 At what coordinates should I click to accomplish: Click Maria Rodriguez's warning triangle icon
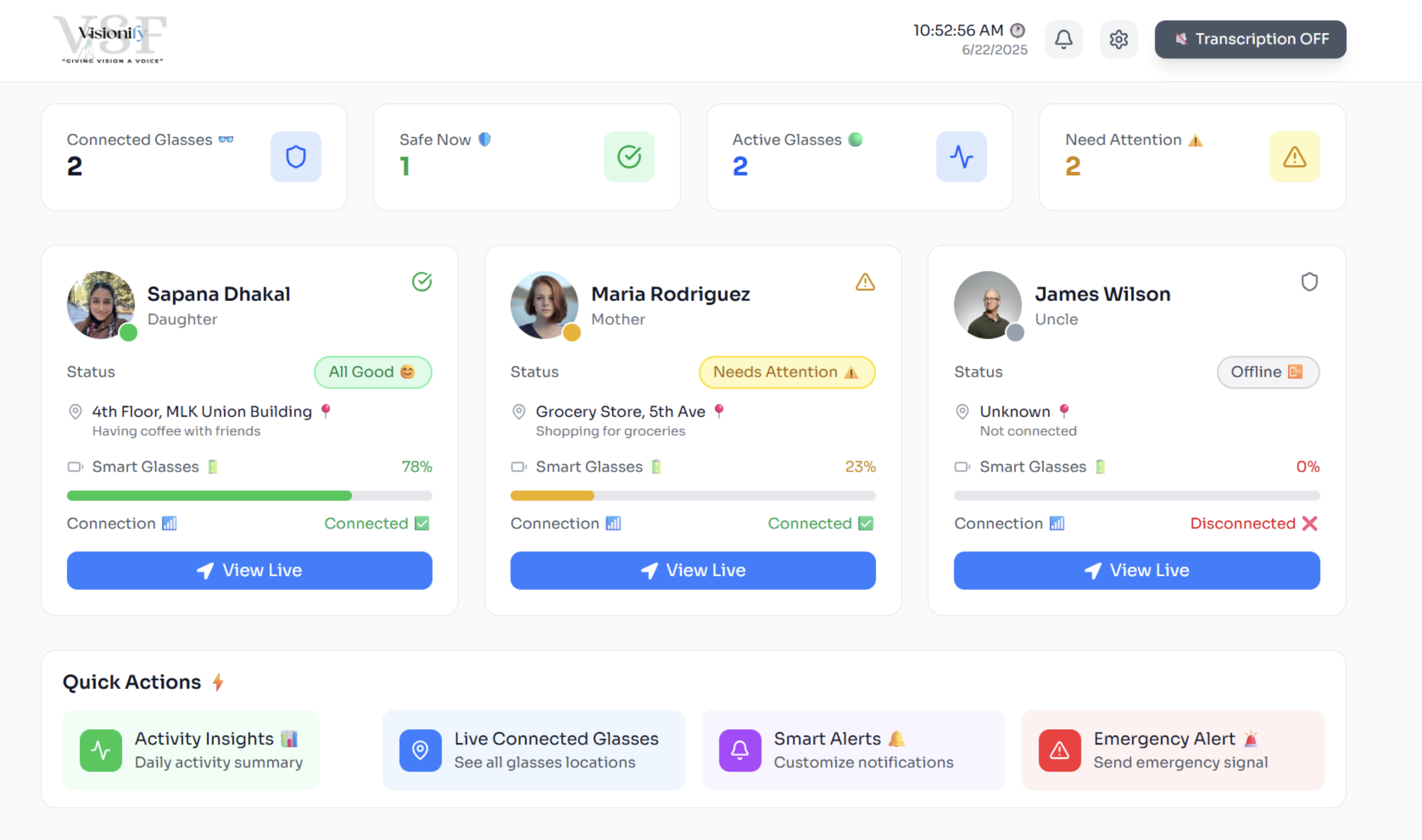865,282
